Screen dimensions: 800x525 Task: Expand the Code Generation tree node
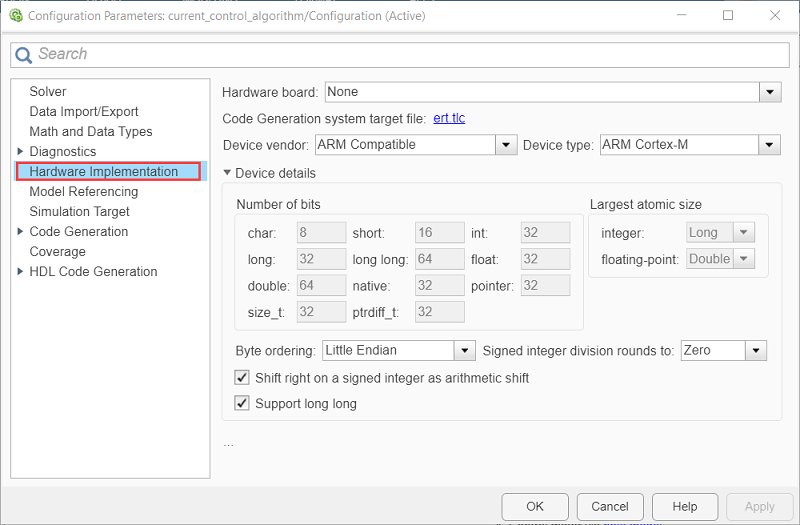click(x=21, y=232)
